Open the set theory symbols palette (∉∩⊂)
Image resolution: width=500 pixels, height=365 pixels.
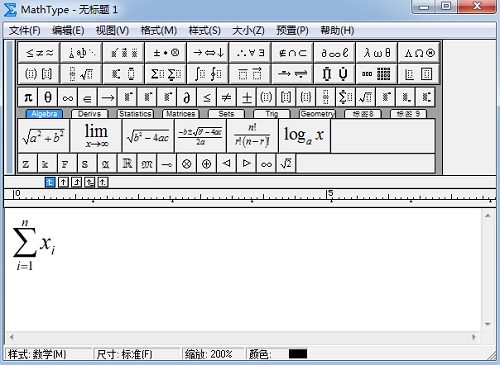[292, 53]
